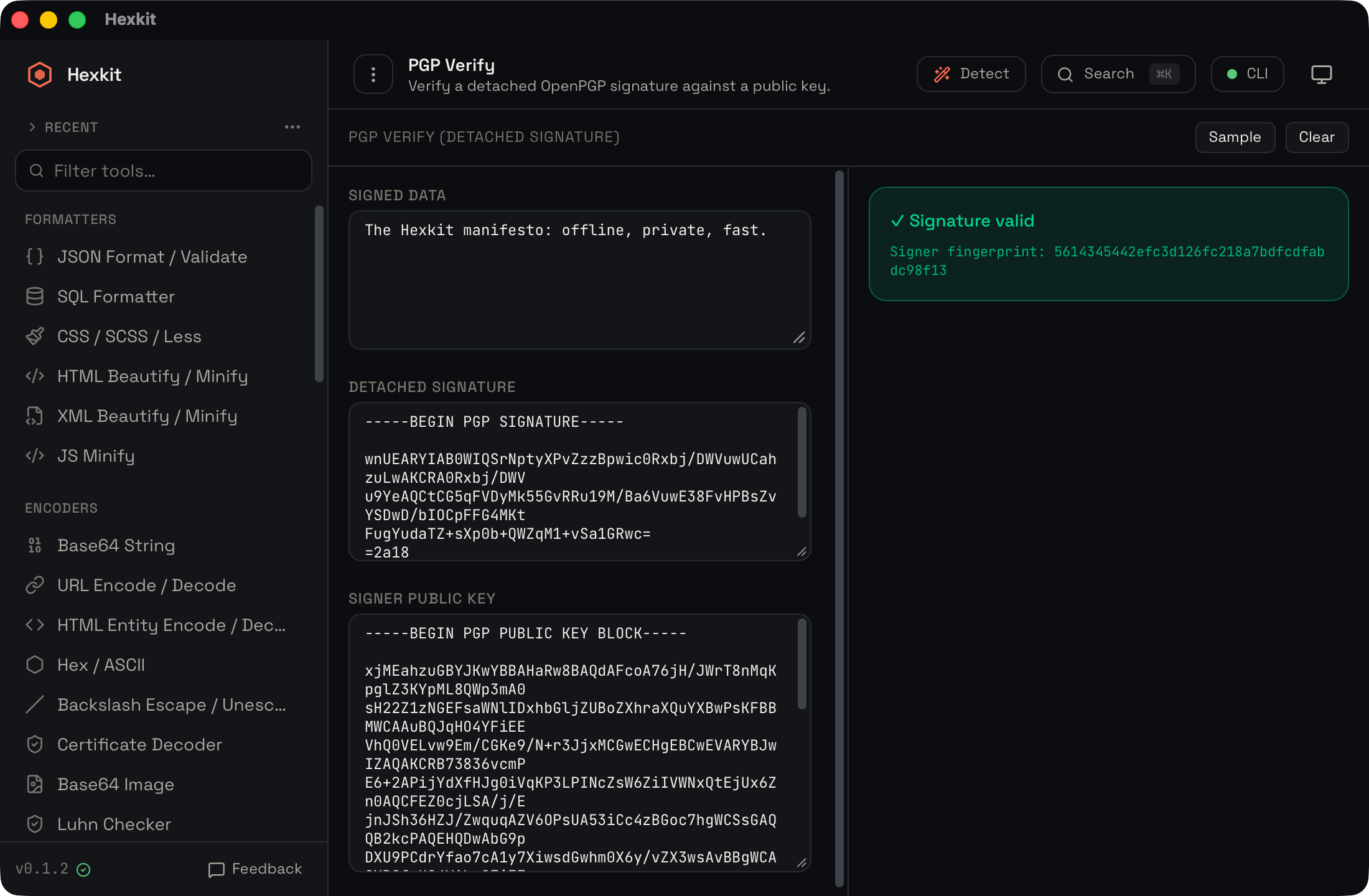Viewport: 1369px width, 896px height.
Task: Click the Clear button
Action: click(x=1317, y=137)
